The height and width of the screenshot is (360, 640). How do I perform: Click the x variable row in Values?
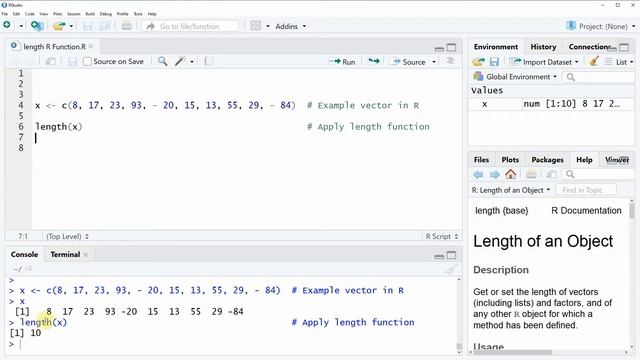[x=551, y=104]
